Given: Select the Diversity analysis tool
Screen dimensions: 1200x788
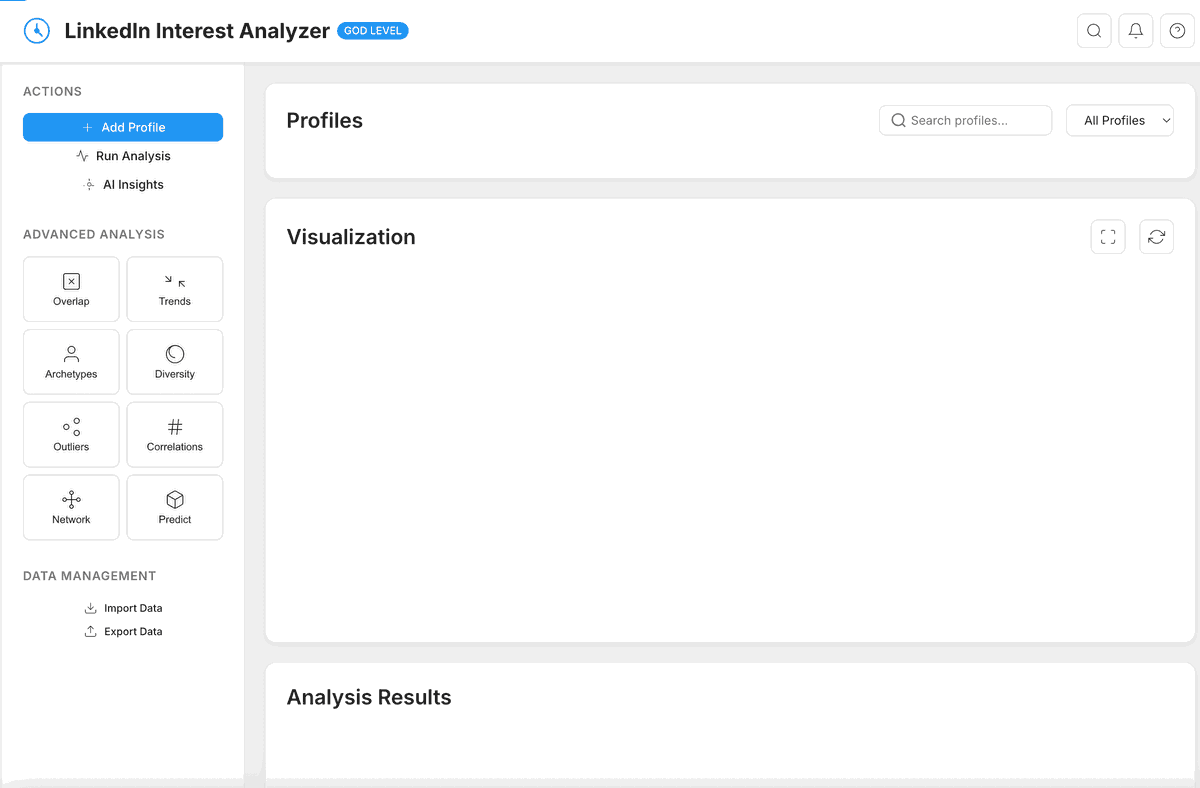Looking at the screenshot, I should [x=174, y=361].
